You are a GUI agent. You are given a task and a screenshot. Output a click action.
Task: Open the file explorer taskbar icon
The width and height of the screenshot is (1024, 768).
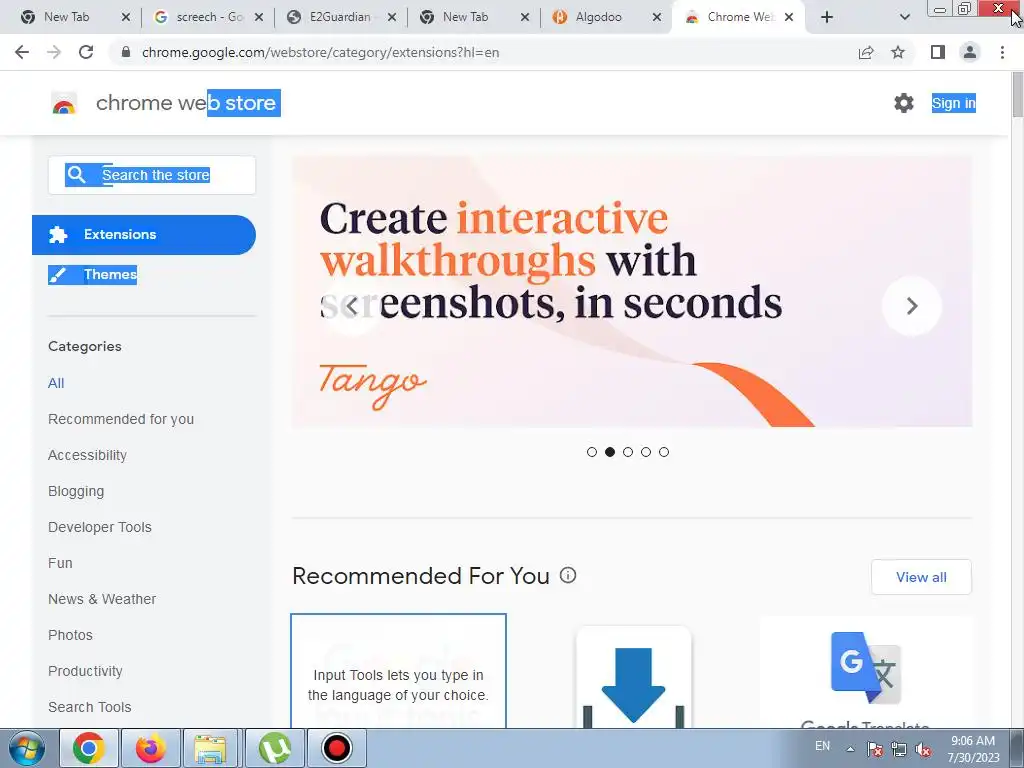211,748
